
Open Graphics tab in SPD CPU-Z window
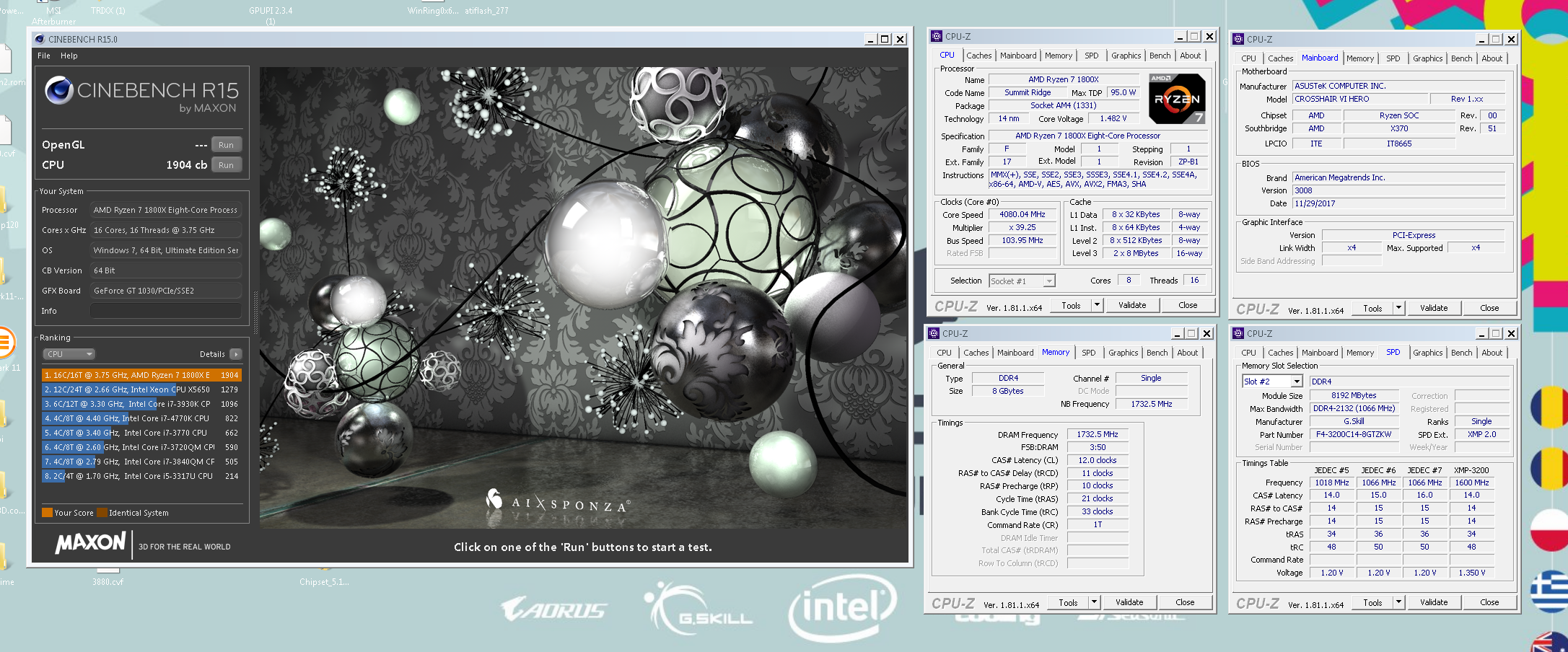[x=1427, y=353]
